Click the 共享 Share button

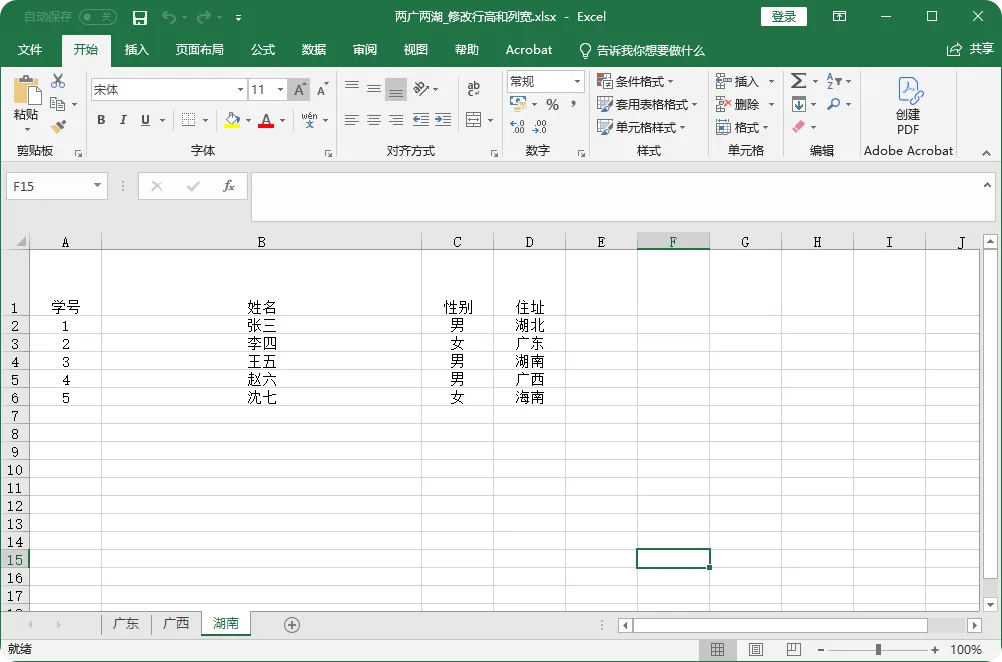pos(970,49)
